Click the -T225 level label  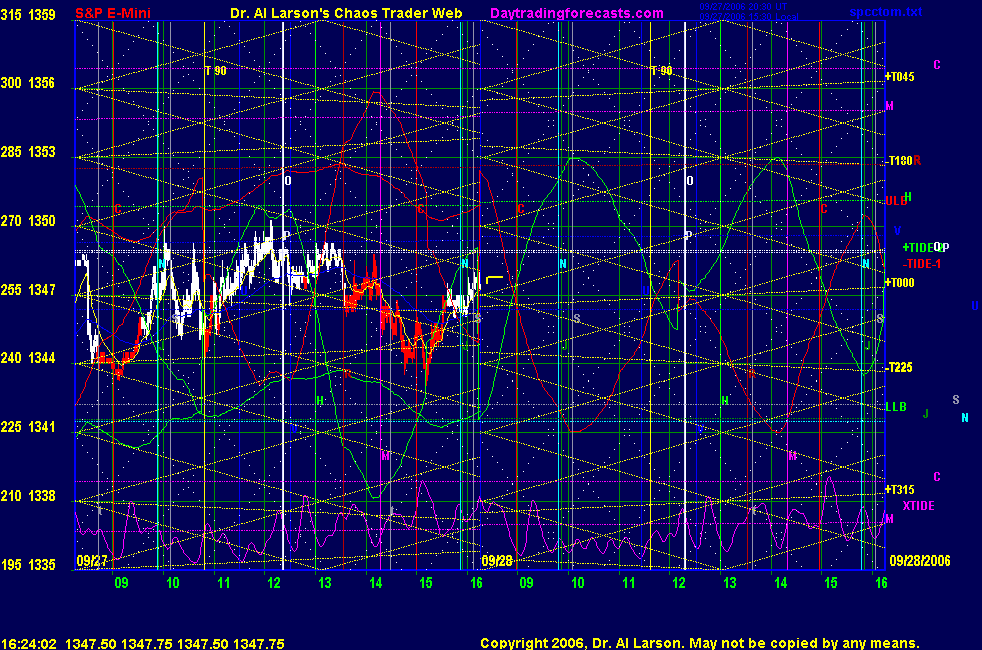pos(899,368)
